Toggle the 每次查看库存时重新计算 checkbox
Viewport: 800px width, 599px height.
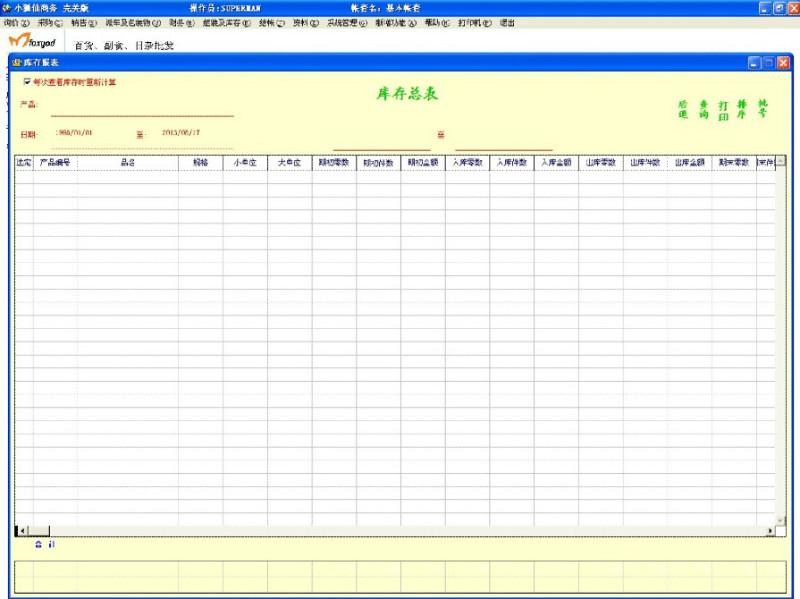click(27, 82)
